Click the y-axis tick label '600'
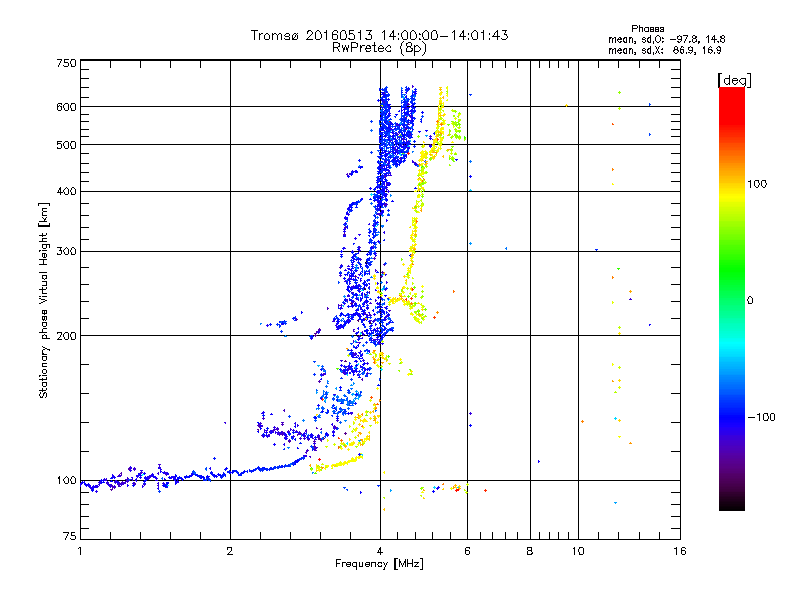The height and width of the screenshot is (600, 800). point(67,107)
